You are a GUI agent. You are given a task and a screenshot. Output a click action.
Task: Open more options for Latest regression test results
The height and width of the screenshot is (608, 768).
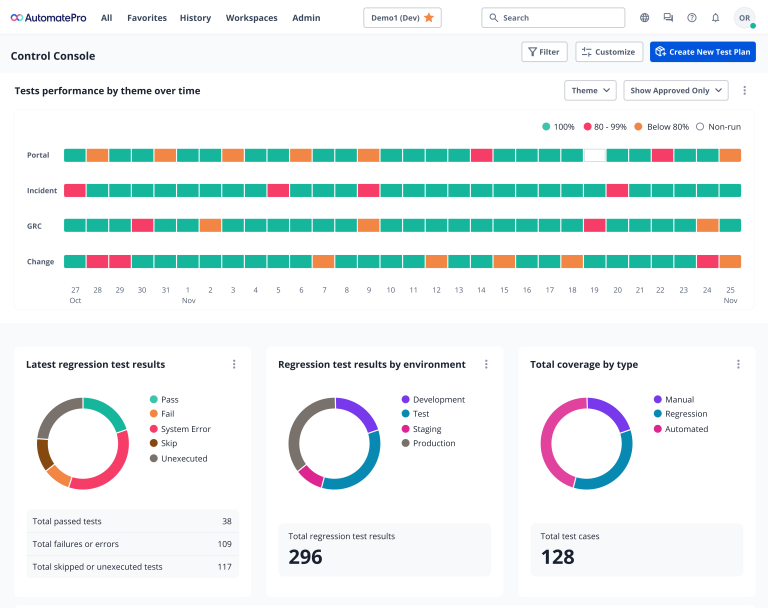click(x=234, y=365)
